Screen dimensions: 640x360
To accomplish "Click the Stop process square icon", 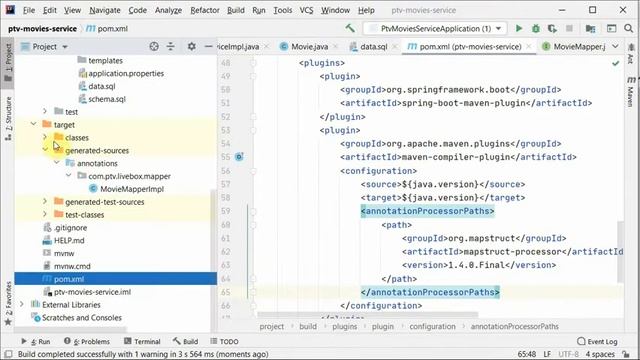I will click(x=569, y=28).
